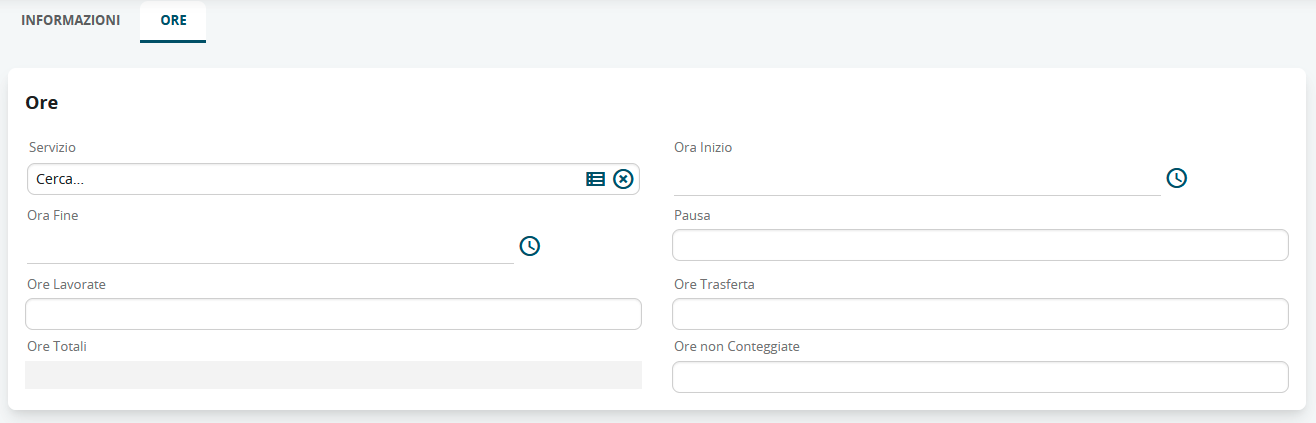Open the Ora Fine clock time picker
Screen dimensions: 1316x423
point(530,246)
